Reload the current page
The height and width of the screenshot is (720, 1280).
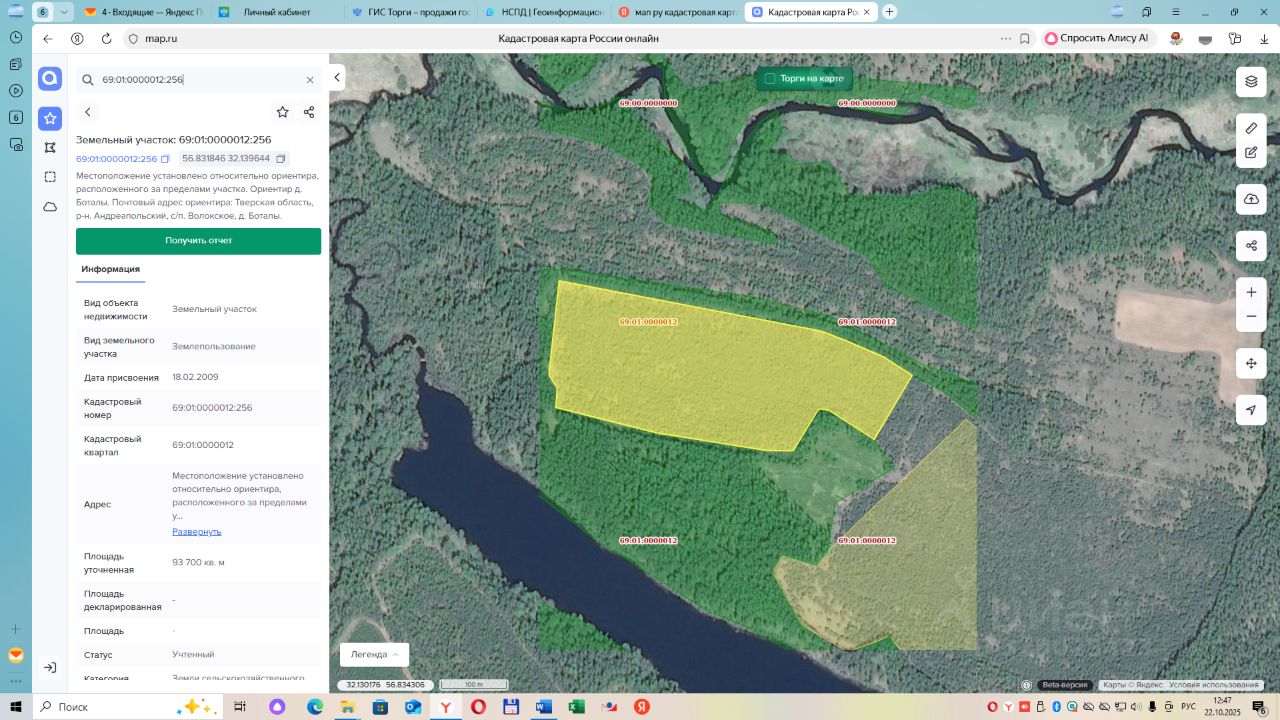tap(106, 38)
